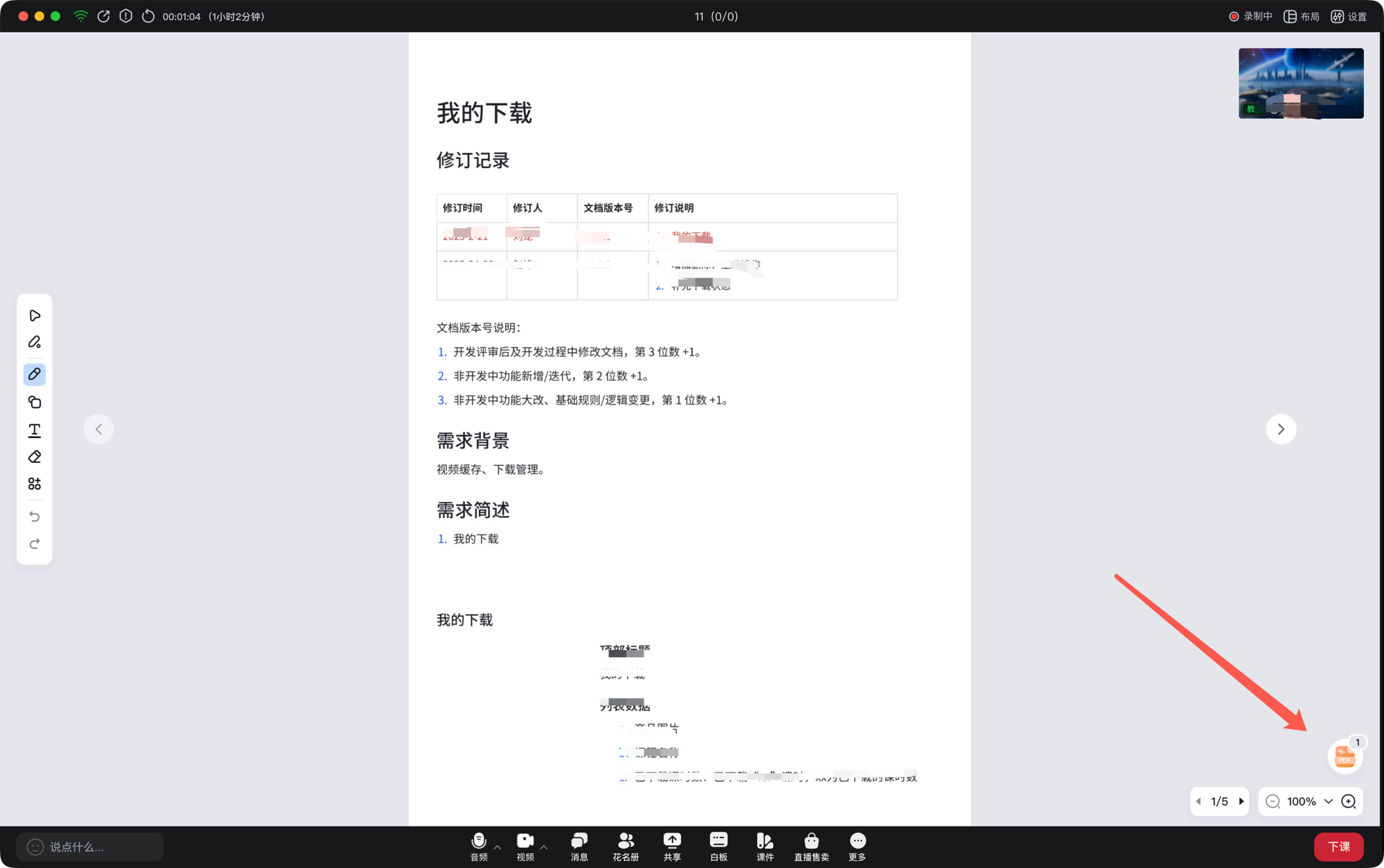Click the Wi-Fi network status icon
This screenshot has width=1384, height=868.
tap(81, 16)
